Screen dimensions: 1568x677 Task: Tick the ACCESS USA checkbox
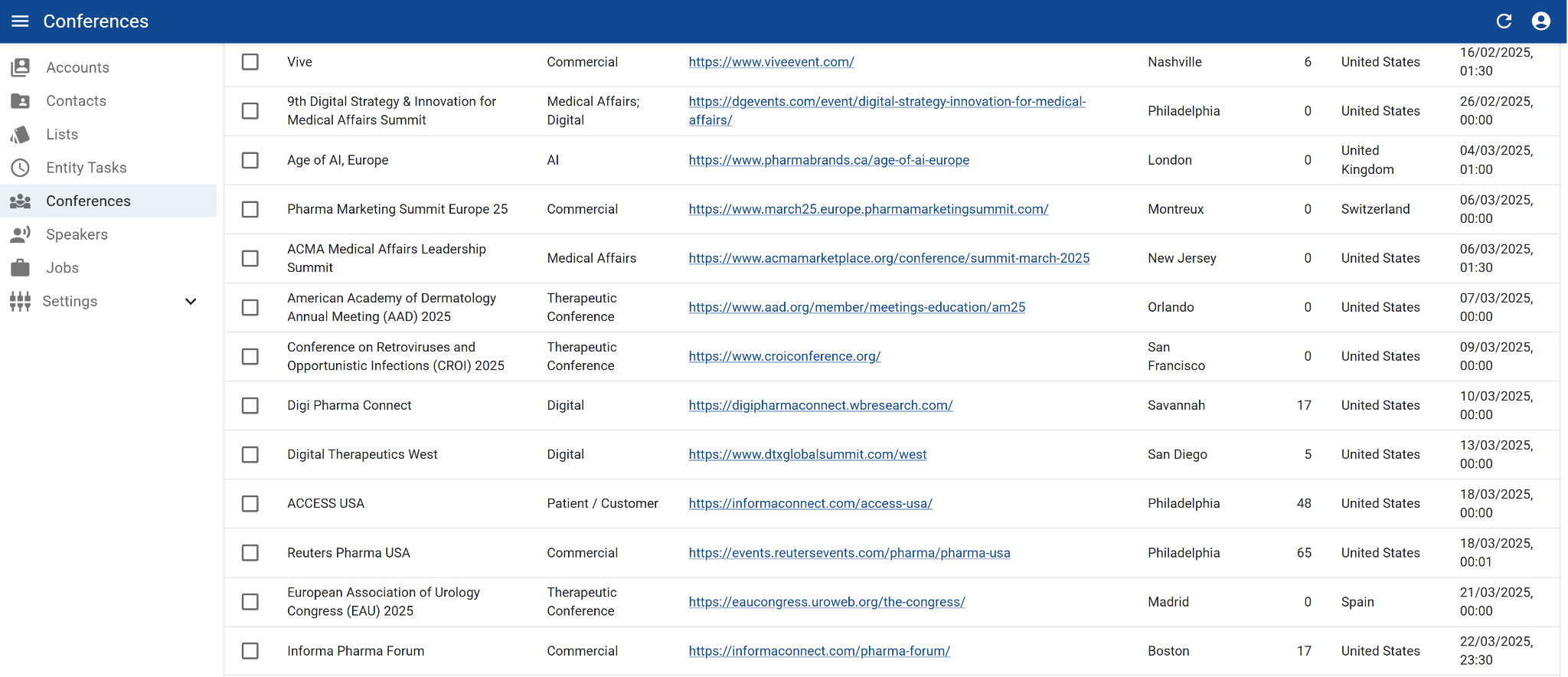[x=250, y=503]
